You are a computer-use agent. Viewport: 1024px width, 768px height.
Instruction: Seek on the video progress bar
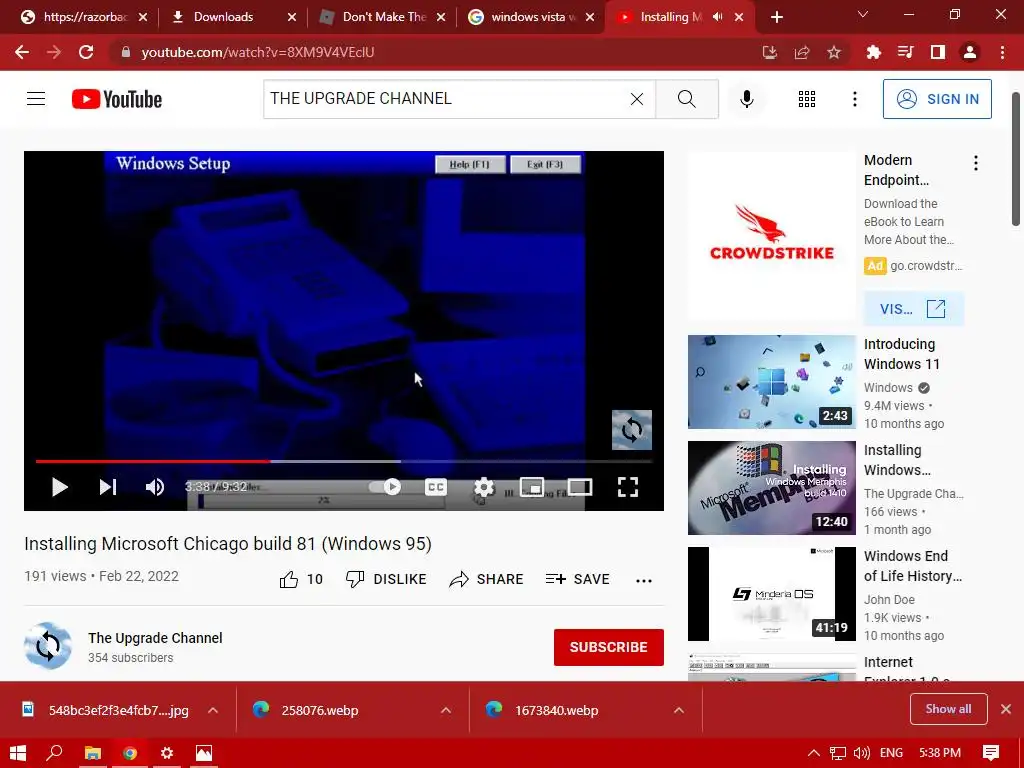coord(344,461)
